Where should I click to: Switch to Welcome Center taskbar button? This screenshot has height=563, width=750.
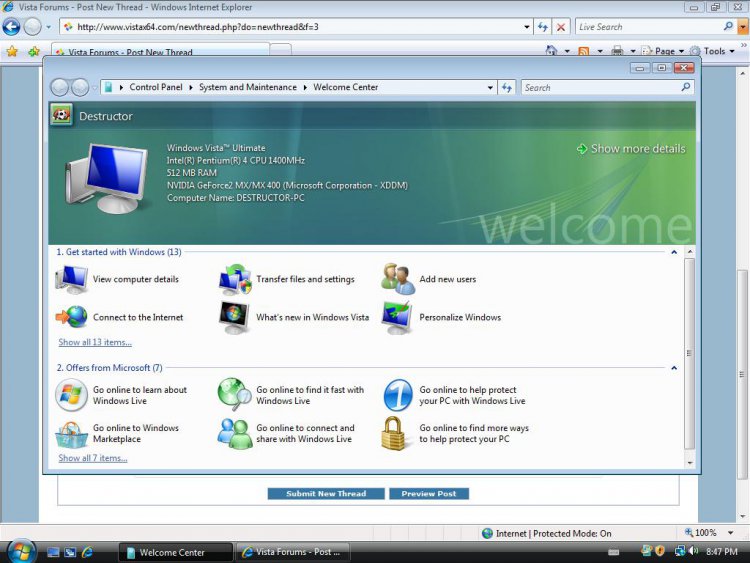coord(175,552)
